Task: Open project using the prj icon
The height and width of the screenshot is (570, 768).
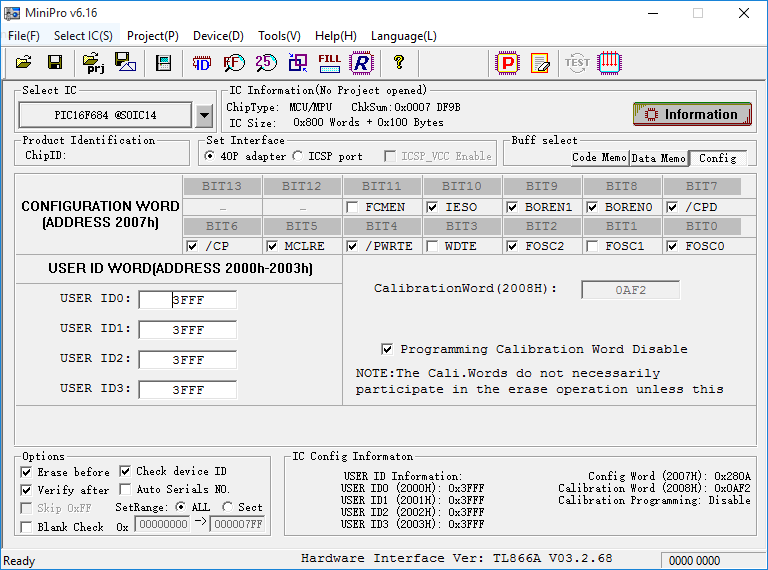Action: [94, 63]
